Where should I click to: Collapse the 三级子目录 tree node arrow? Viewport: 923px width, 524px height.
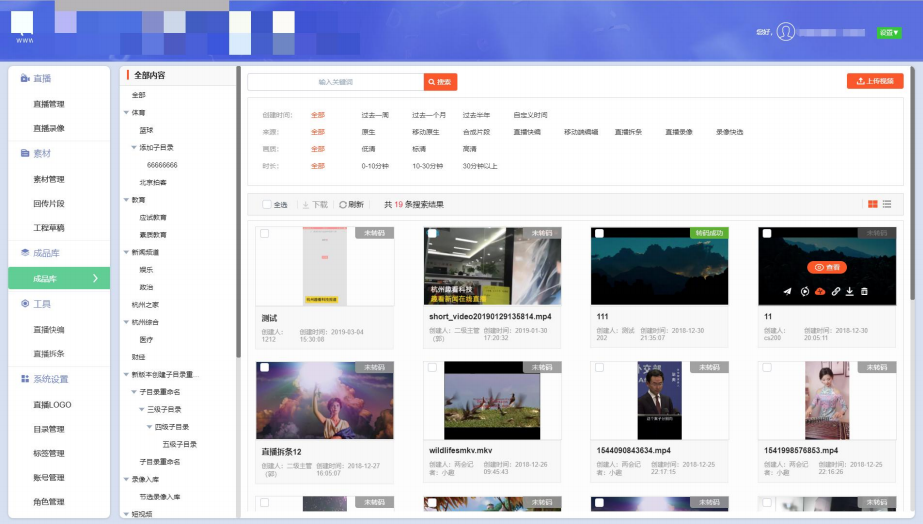coord(142,409)
